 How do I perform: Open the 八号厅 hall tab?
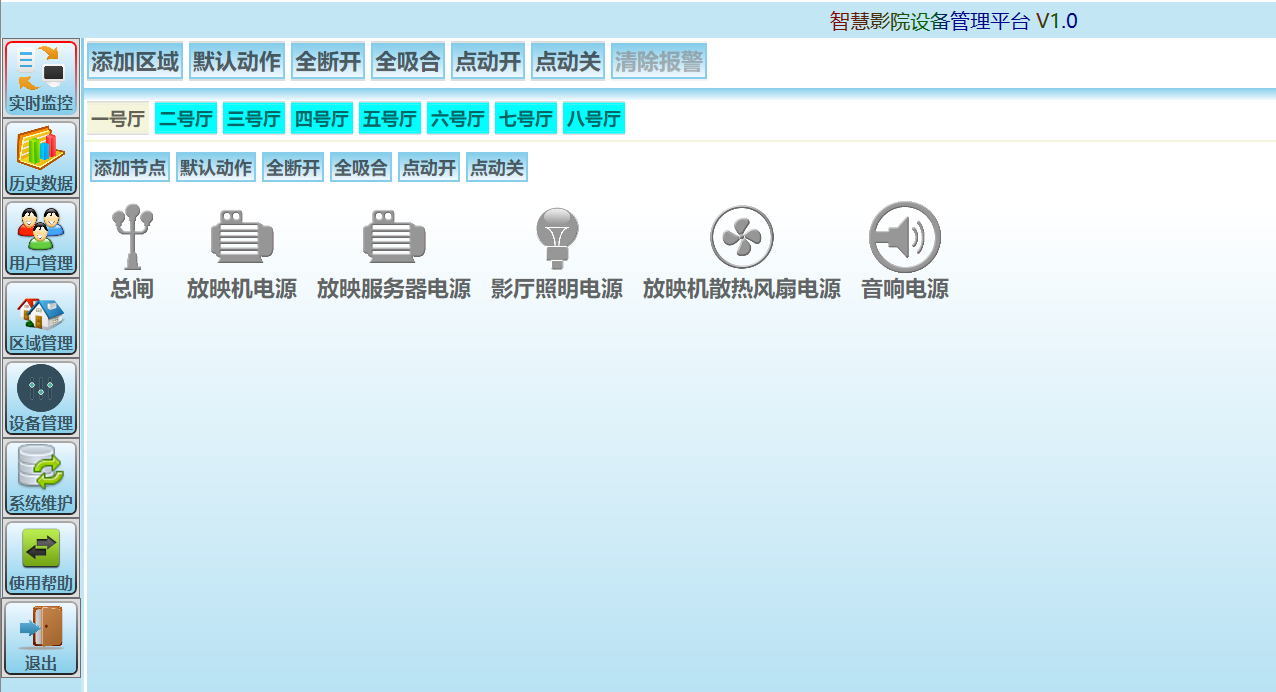pos(593,117)
